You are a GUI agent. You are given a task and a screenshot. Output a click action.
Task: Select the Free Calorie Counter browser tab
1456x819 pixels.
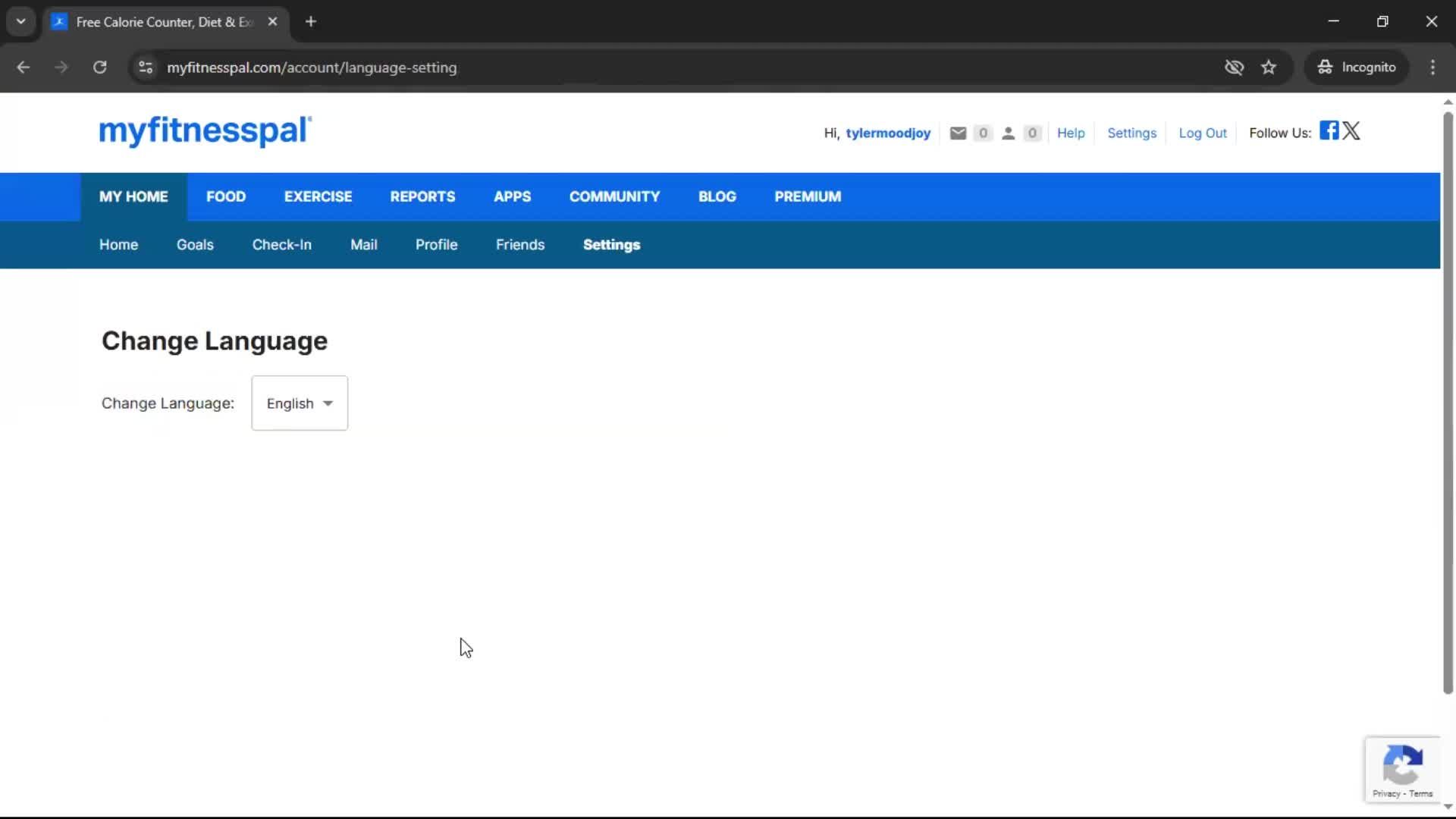165,22
